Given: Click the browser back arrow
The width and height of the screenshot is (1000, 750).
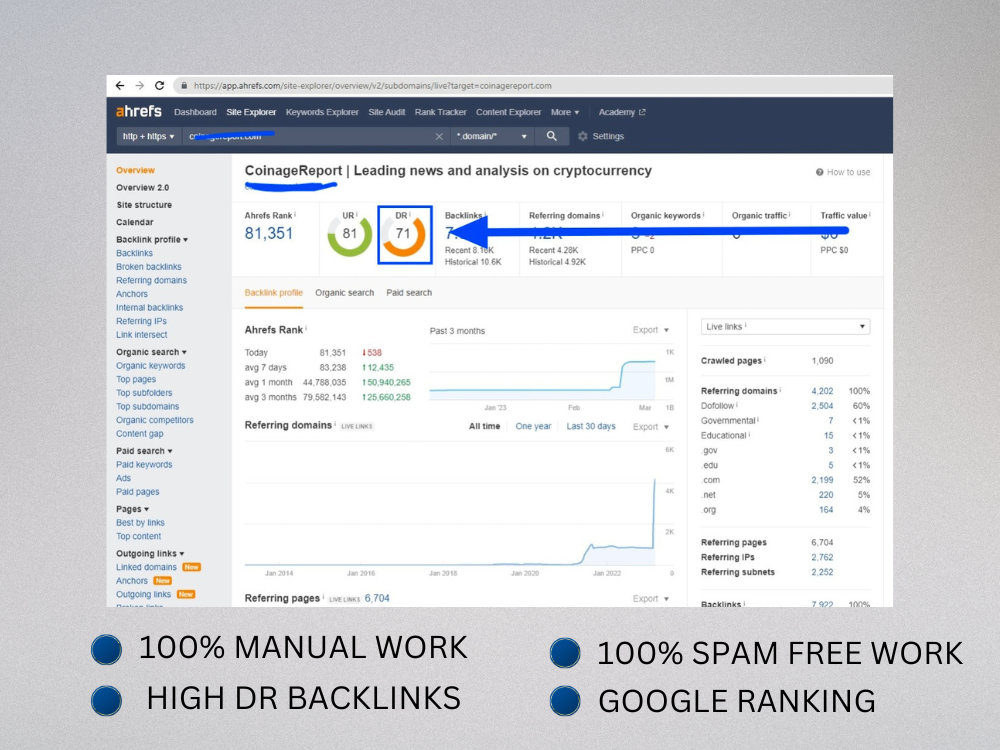Looking at the screenshot, I should click(119, 85).
